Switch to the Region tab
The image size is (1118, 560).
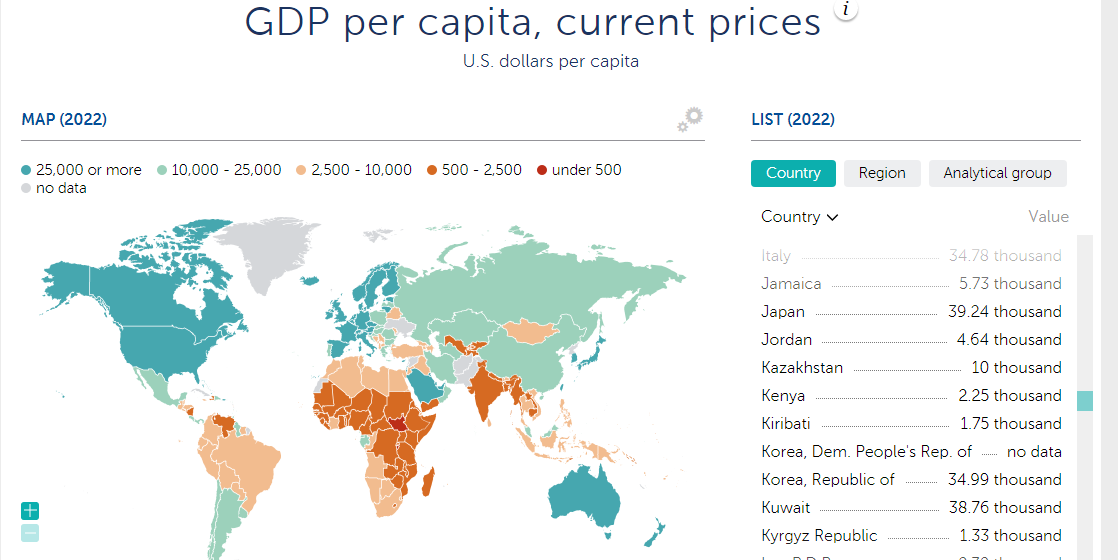882,173
